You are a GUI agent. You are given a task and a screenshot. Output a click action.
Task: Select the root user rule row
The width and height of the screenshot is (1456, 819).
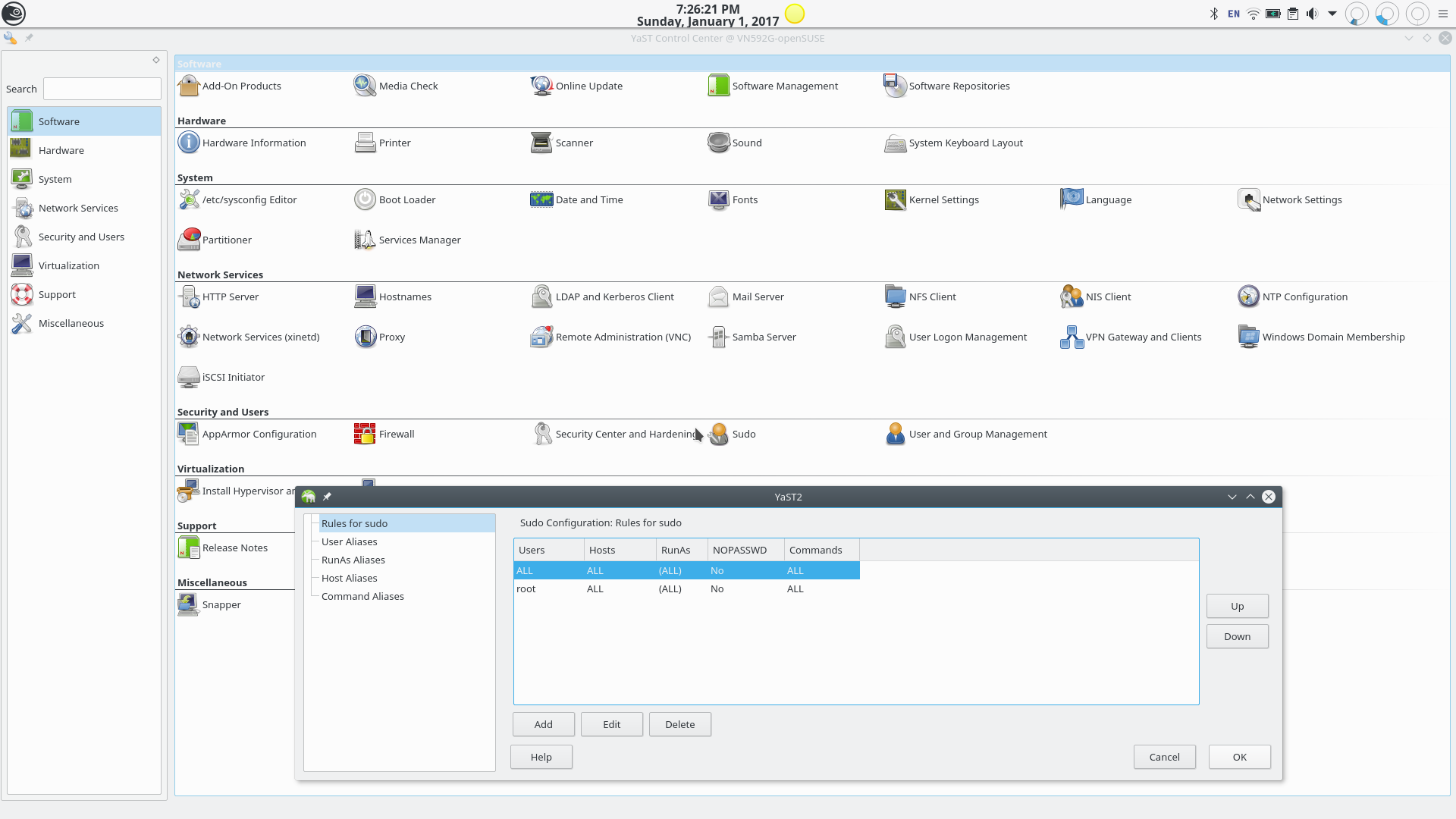point(686,588)
